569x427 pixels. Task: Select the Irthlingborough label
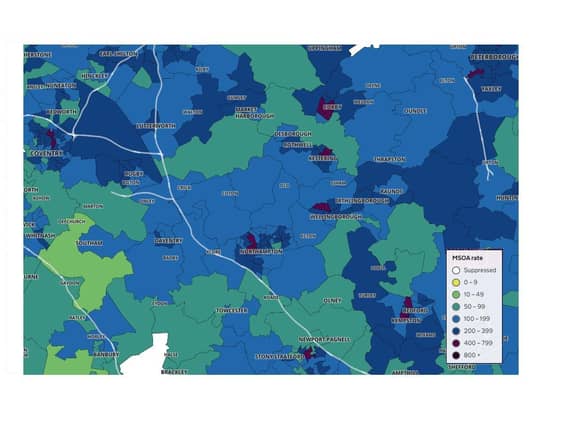pyautogui.click(x=362, y=201)
